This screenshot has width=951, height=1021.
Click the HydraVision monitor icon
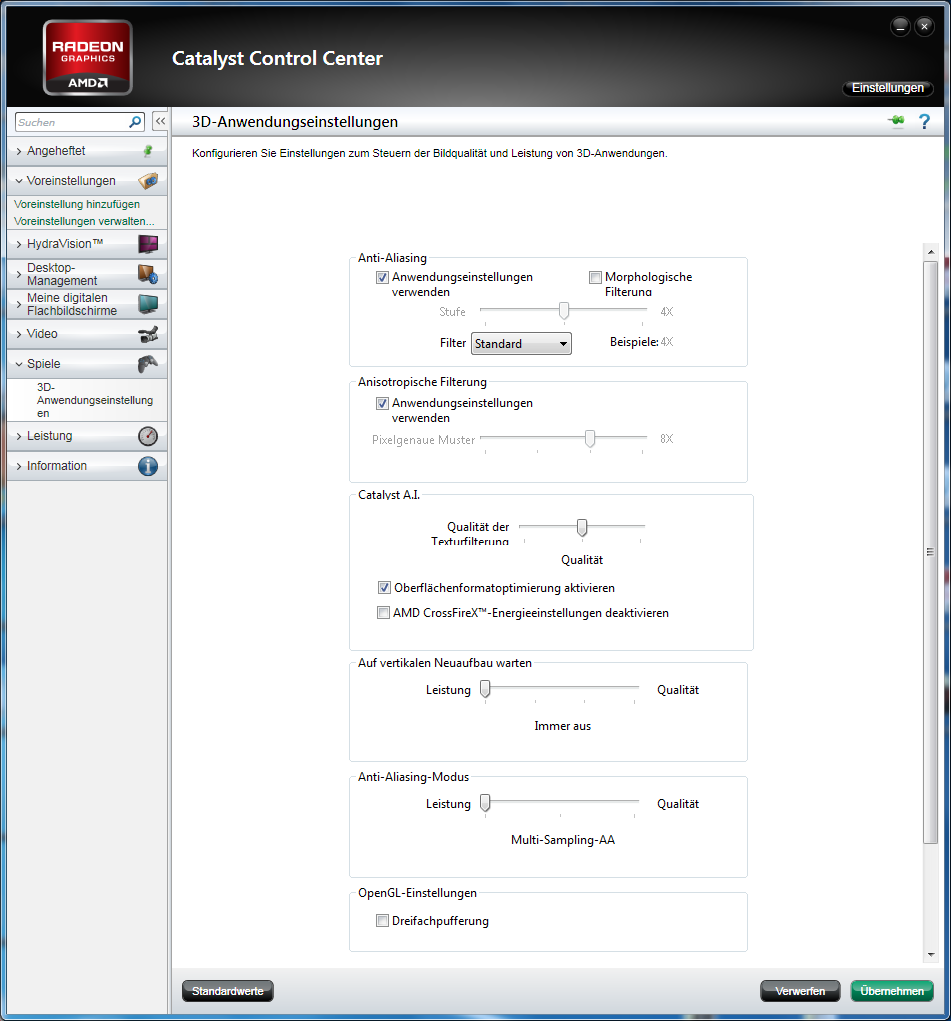(148, 244)
